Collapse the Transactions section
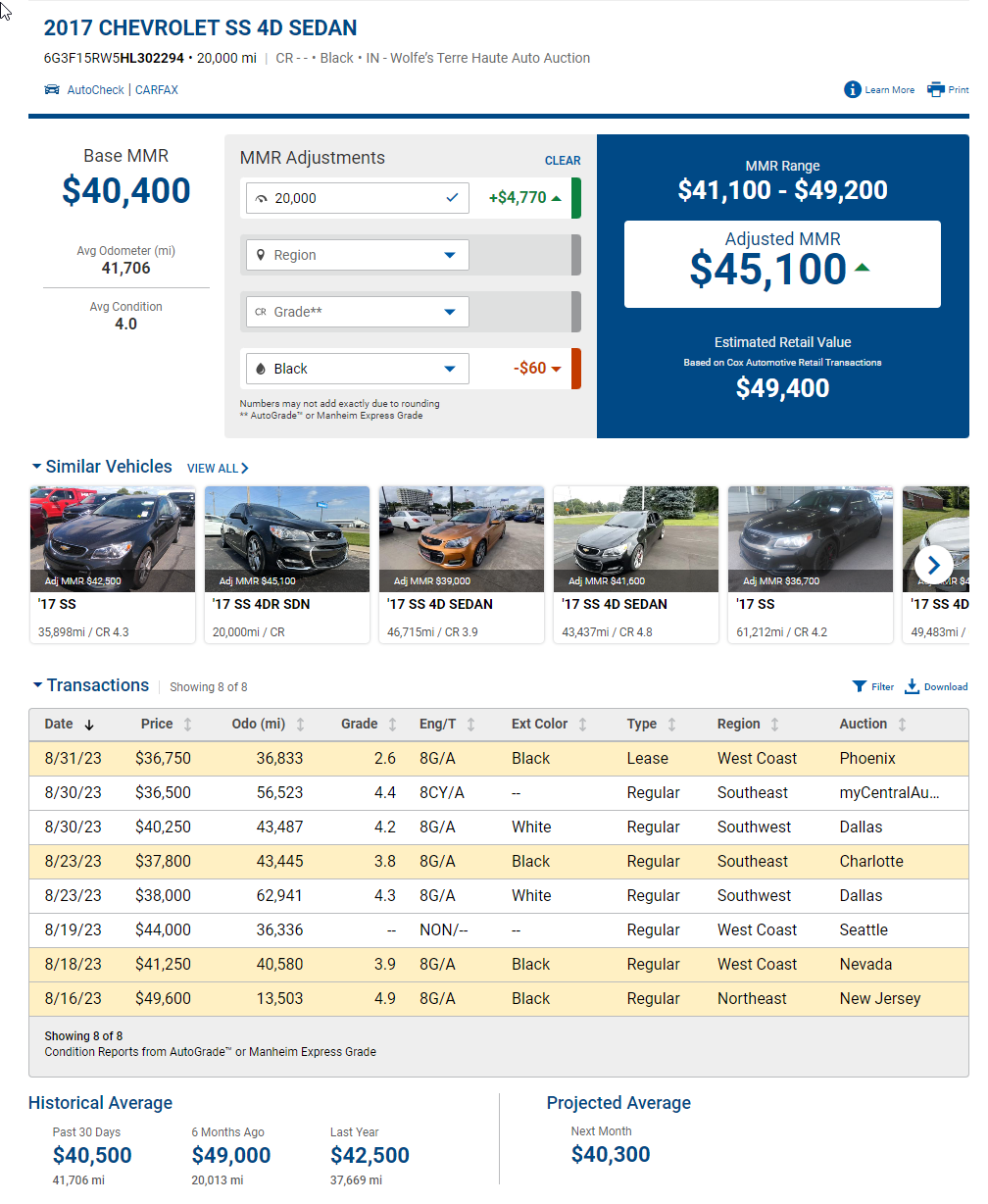The width and height of the screenshot is (988, 1204). click(37, 686)
